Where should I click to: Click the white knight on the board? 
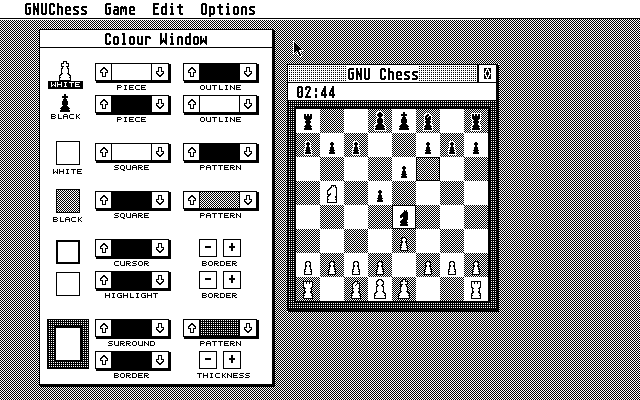332,193
